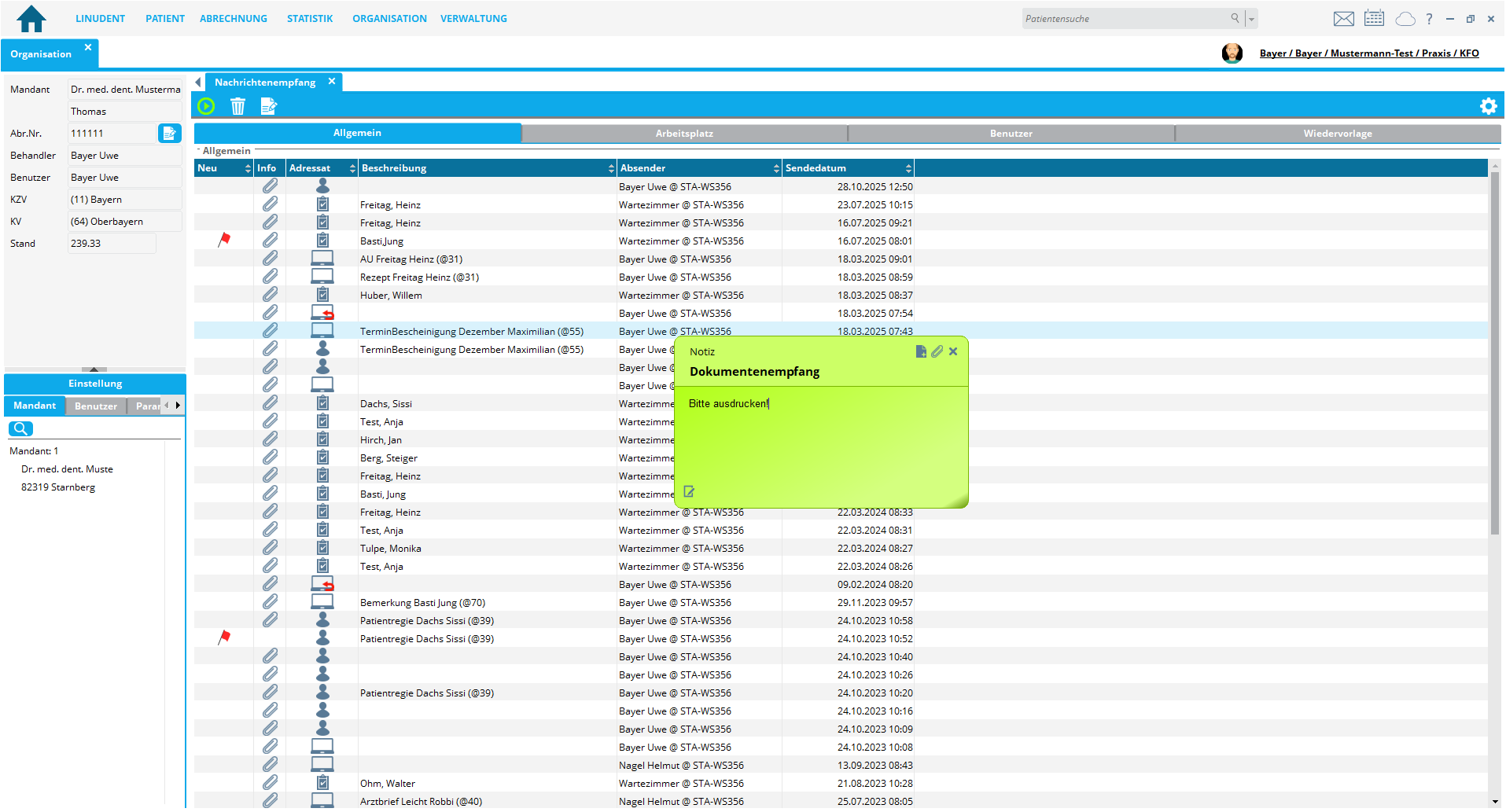Screen dimensions: 1506x812
Task: Click the vertical scrollbar of the message list
Action: [x=1494, y=354]
